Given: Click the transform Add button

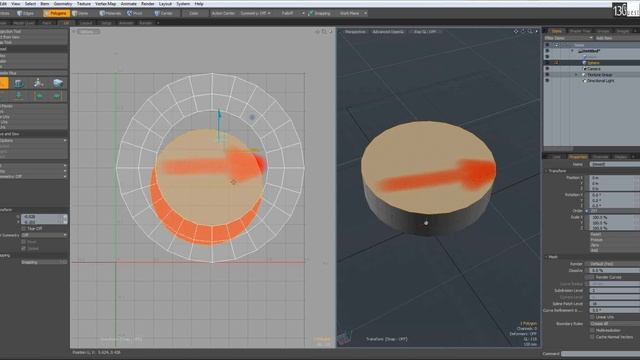Looking at the screenshot, I should point(615,250).
